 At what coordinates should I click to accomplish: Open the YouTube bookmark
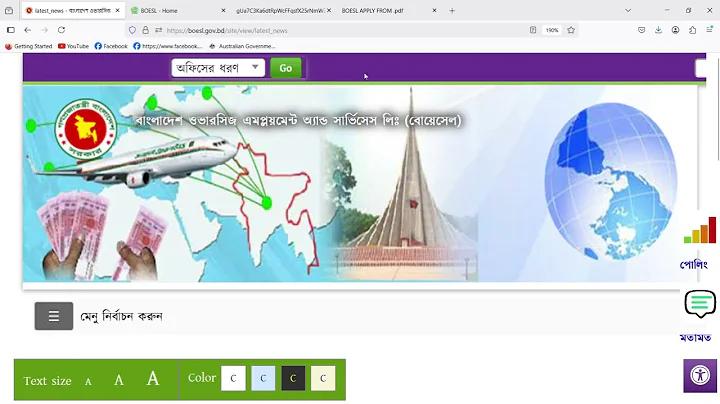73,46
